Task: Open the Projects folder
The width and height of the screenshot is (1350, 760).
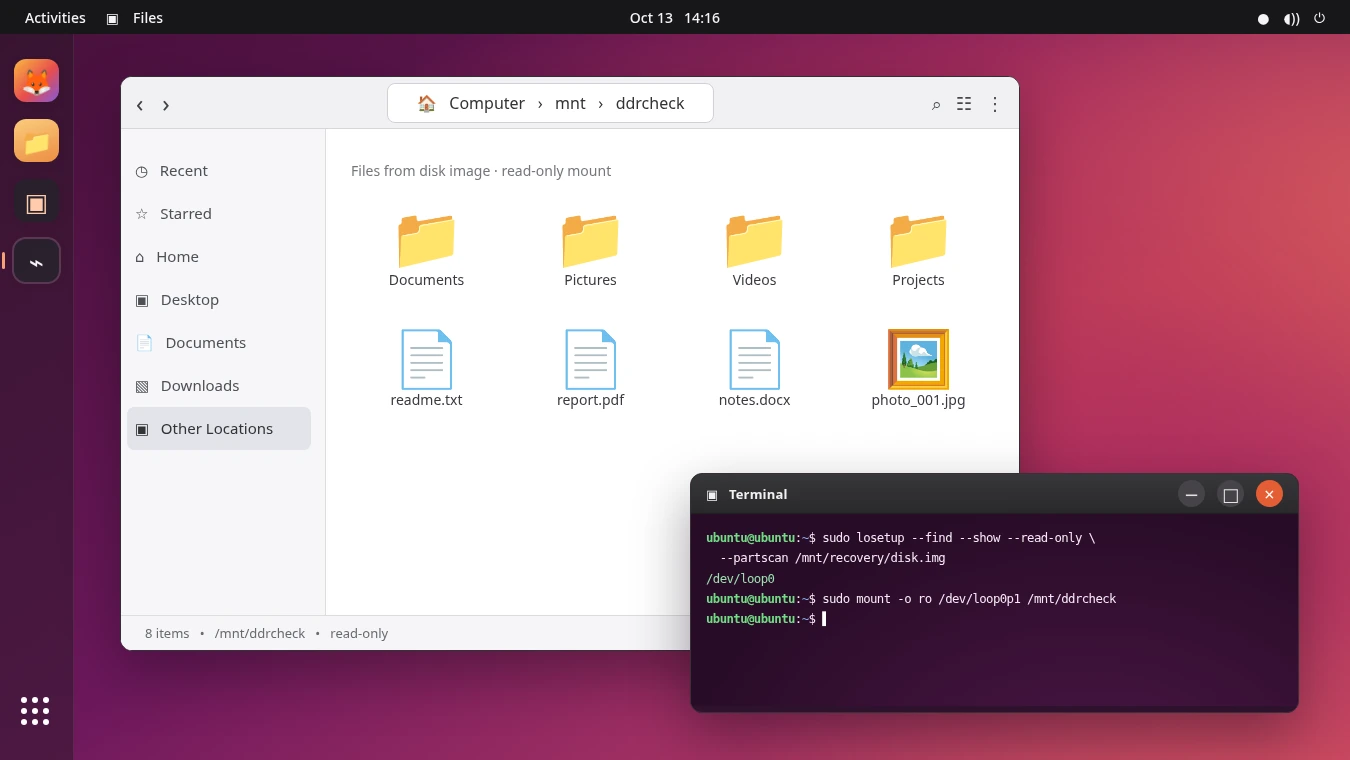Action: tap(918, 240)
